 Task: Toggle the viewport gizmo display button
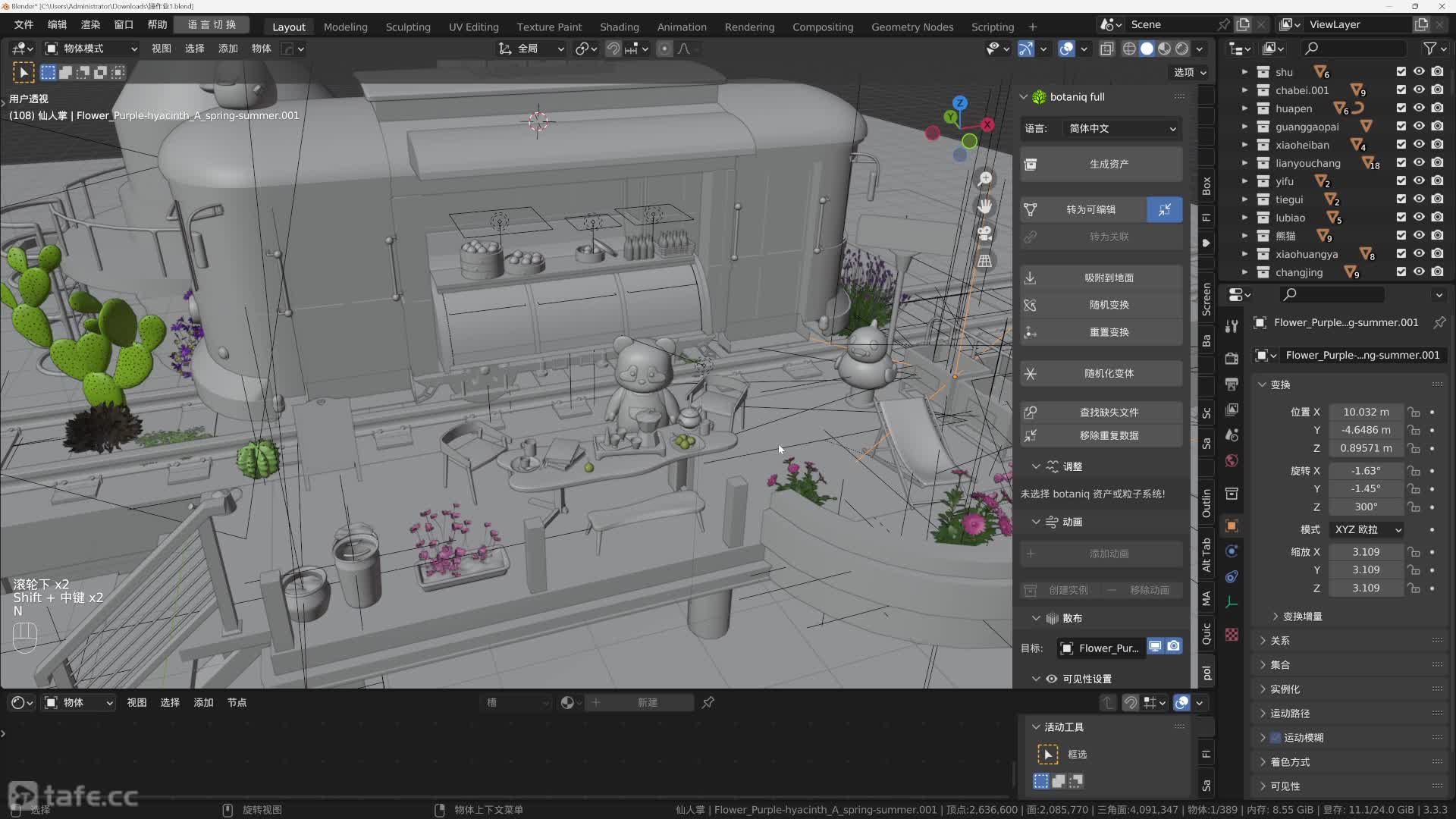[1025, 49]
